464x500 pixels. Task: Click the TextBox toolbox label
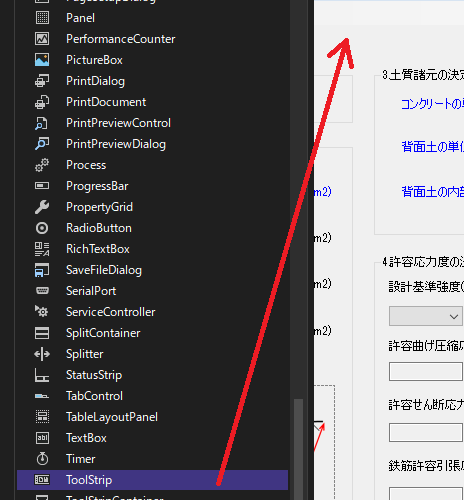click(86, 438)
